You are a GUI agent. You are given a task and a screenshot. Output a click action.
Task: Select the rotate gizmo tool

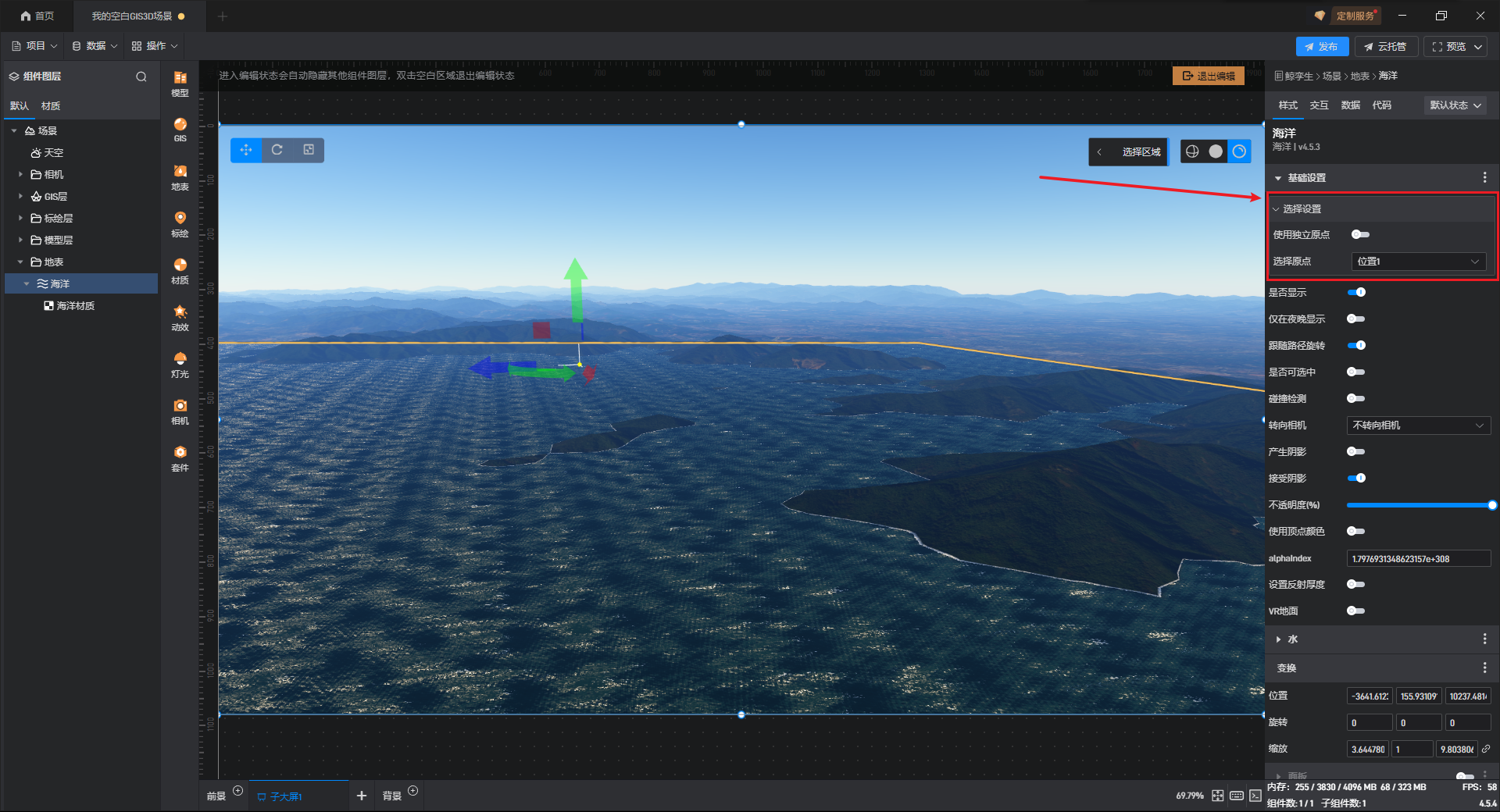277,150
